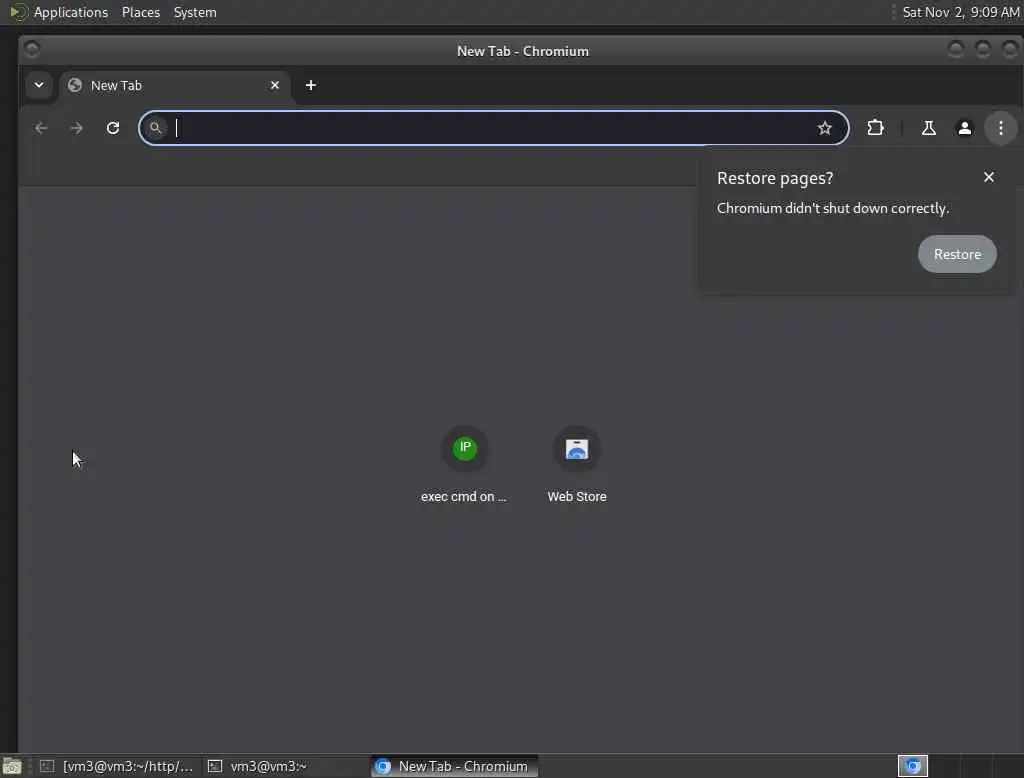This screenshot has width=1024, height=778.
Task: Click the back navigation arrow
Action: (x=41, y=128)
